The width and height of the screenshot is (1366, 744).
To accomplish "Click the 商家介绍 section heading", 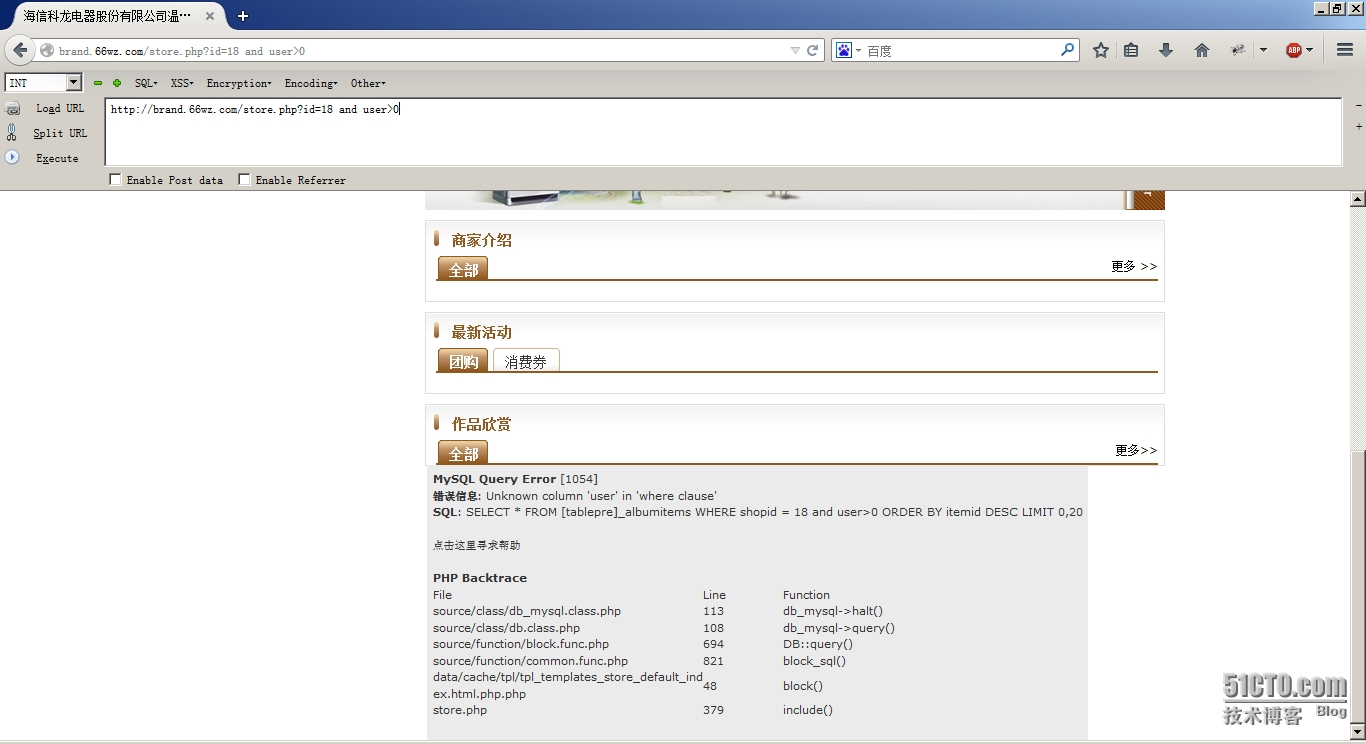I will (x=481, y=240).
